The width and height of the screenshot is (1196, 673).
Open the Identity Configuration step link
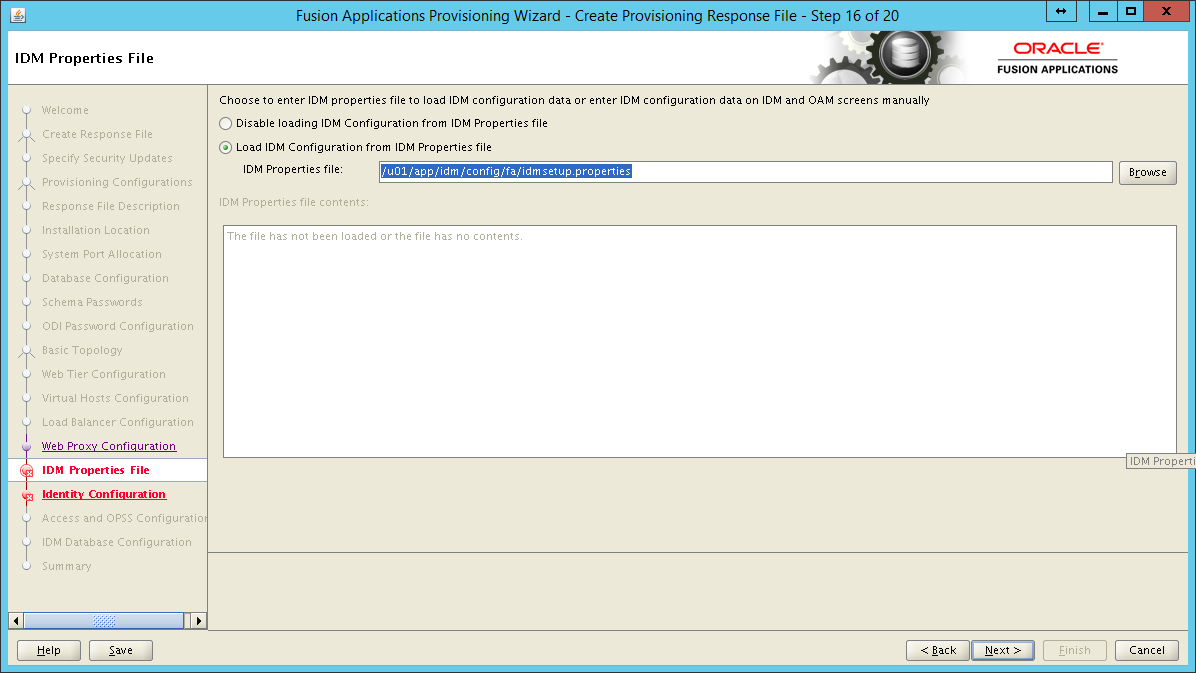(x=104, y=494)
